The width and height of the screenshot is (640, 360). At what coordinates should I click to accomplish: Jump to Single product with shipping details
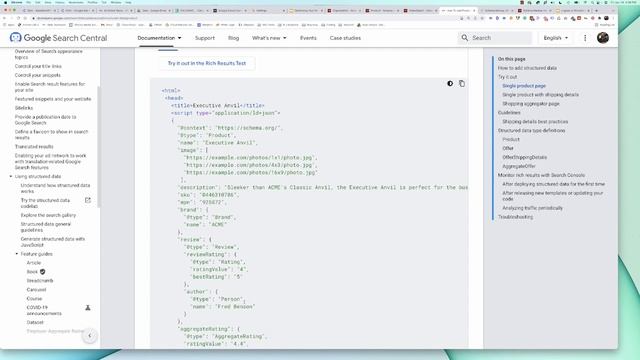coord(540,95)
